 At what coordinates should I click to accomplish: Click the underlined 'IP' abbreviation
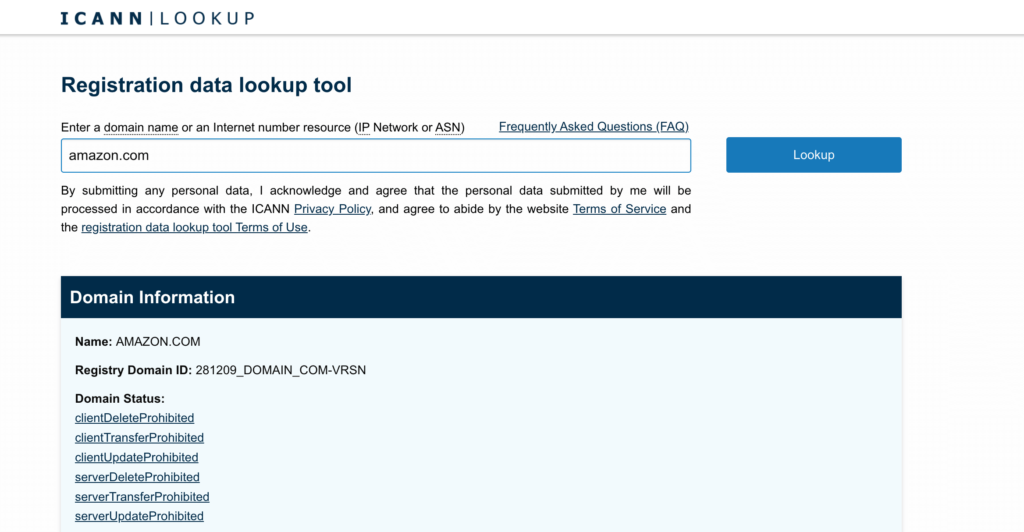(x=364, y=127)
